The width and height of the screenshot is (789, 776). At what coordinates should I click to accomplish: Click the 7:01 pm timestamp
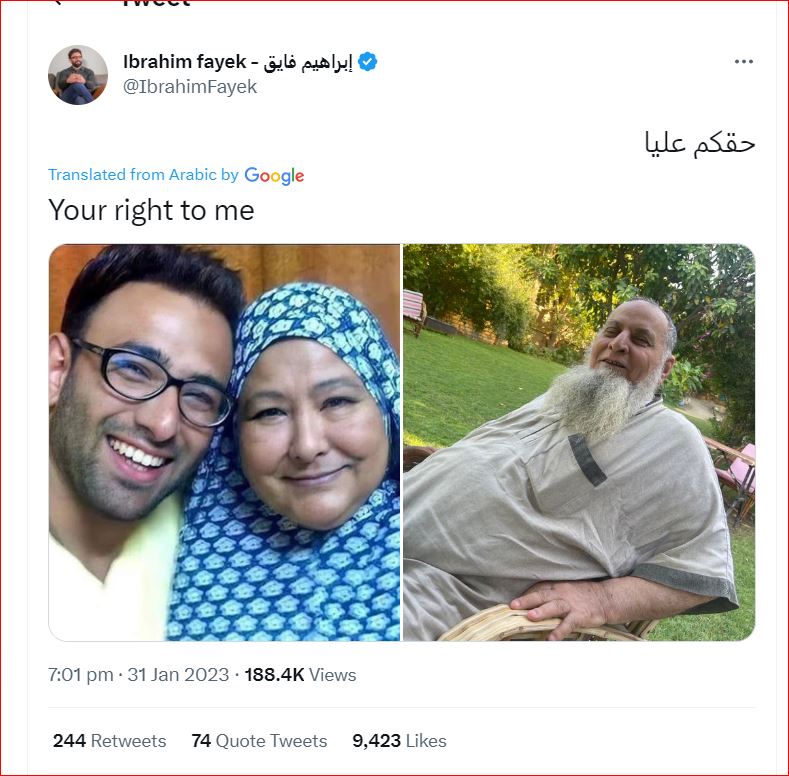pyautogui.click(x=81, y=675)
